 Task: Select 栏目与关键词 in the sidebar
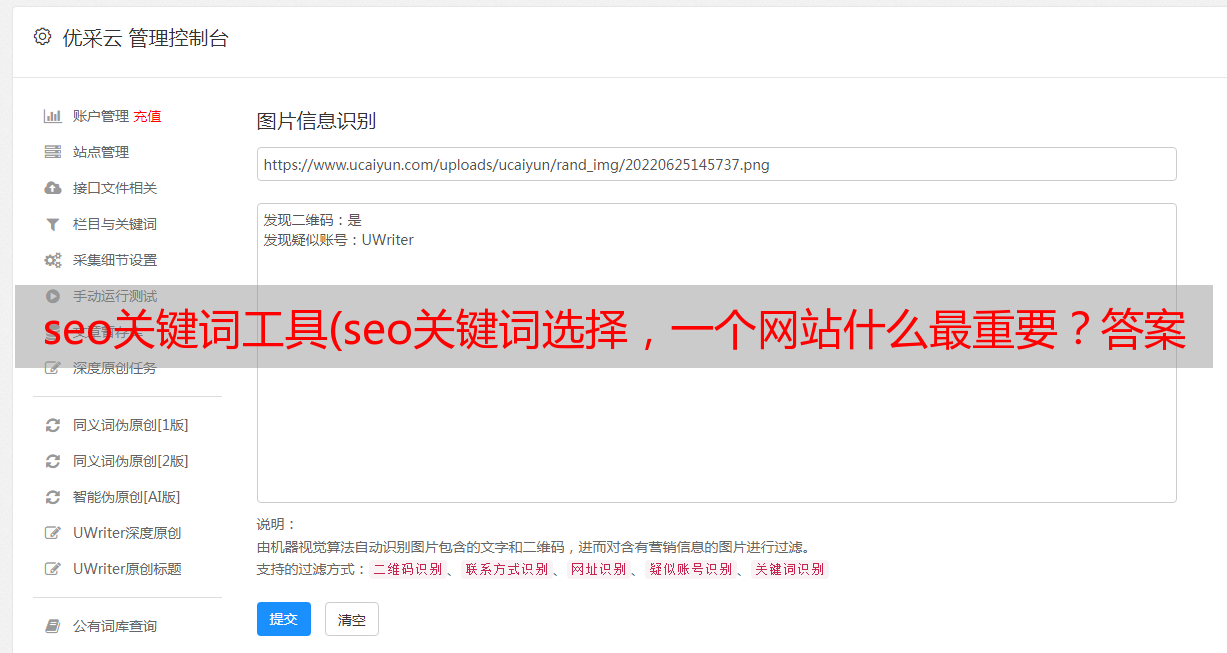coord(115,224)
